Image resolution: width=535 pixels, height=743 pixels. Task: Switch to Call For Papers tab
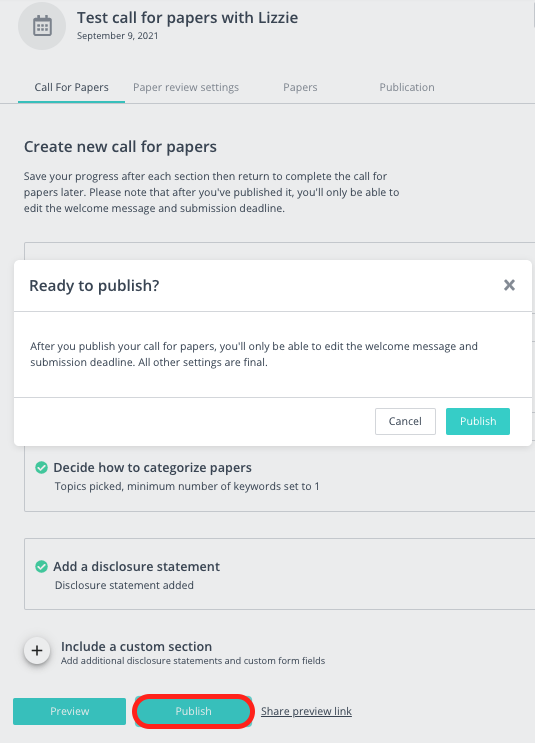[x=72, y=87]
